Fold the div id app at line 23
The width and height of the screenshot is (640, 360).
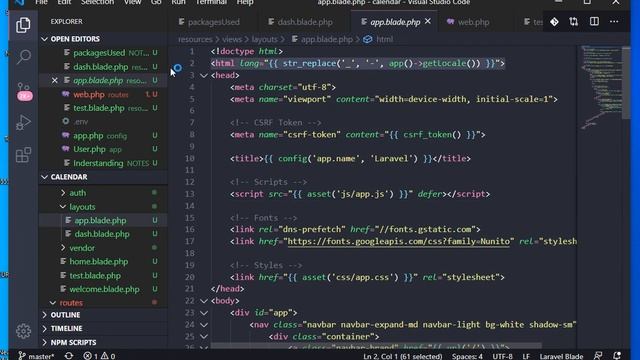coord(203,313)
